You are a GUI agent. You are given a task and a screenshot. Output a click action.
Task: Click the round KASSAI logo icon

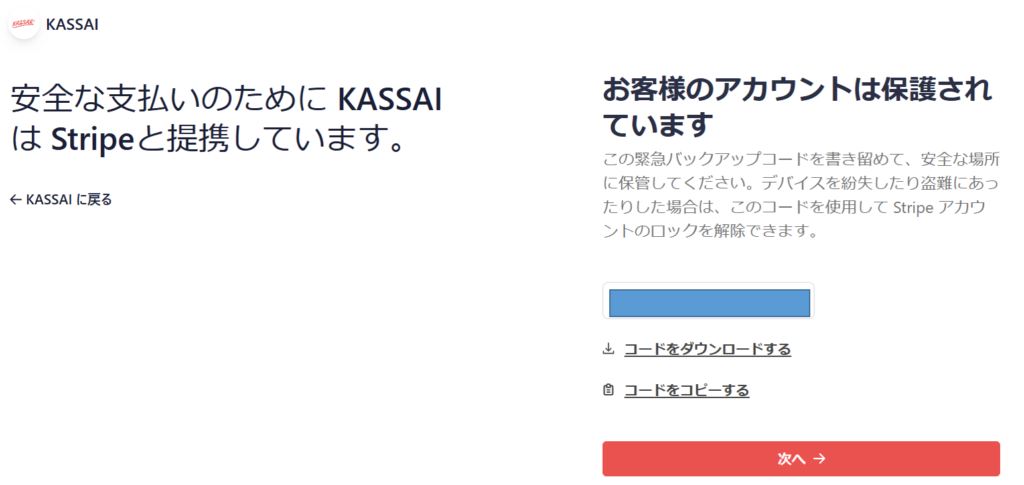[24, 24]
